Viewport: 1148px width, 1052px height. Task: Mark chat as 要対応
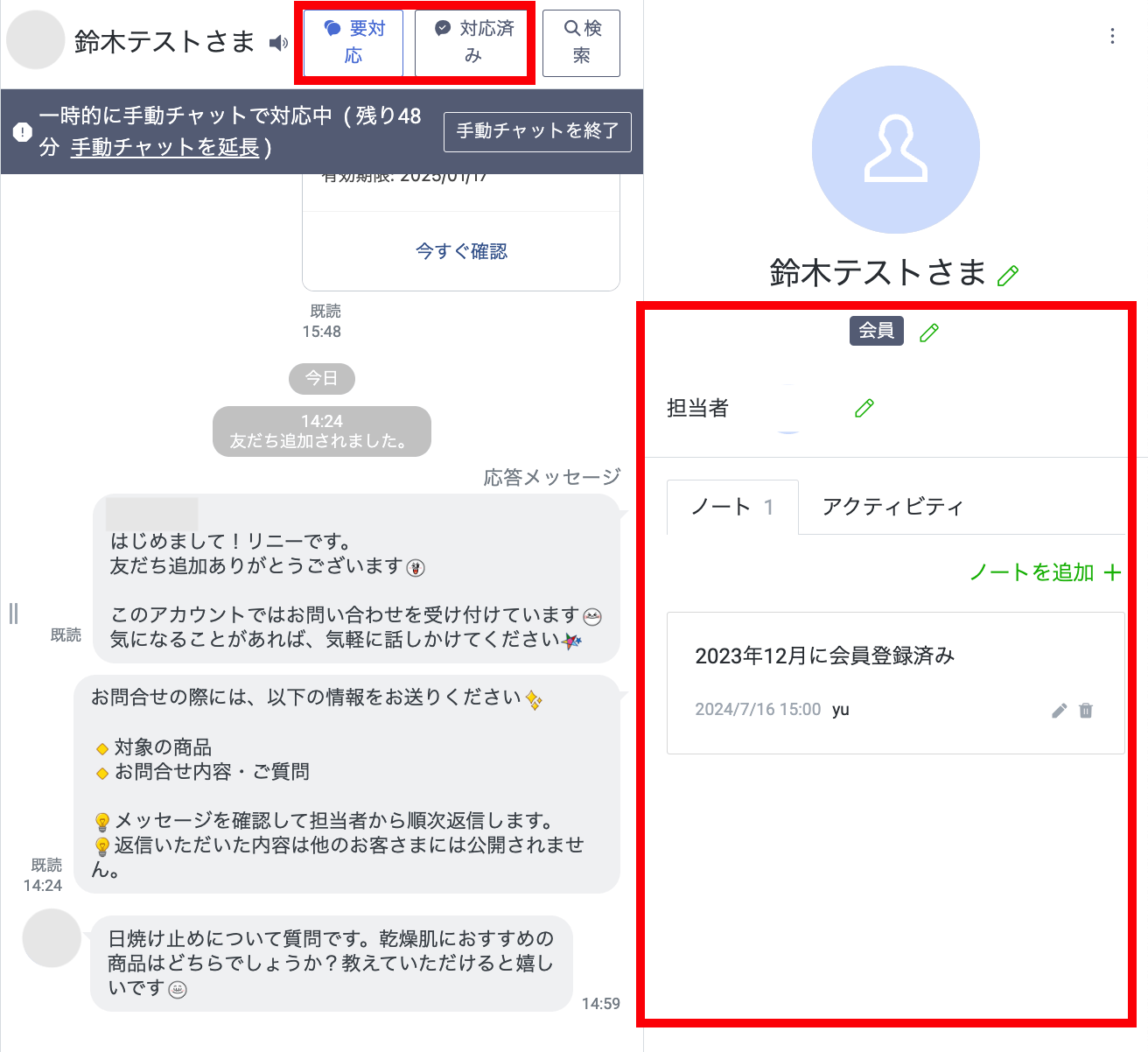click(353, 43)
